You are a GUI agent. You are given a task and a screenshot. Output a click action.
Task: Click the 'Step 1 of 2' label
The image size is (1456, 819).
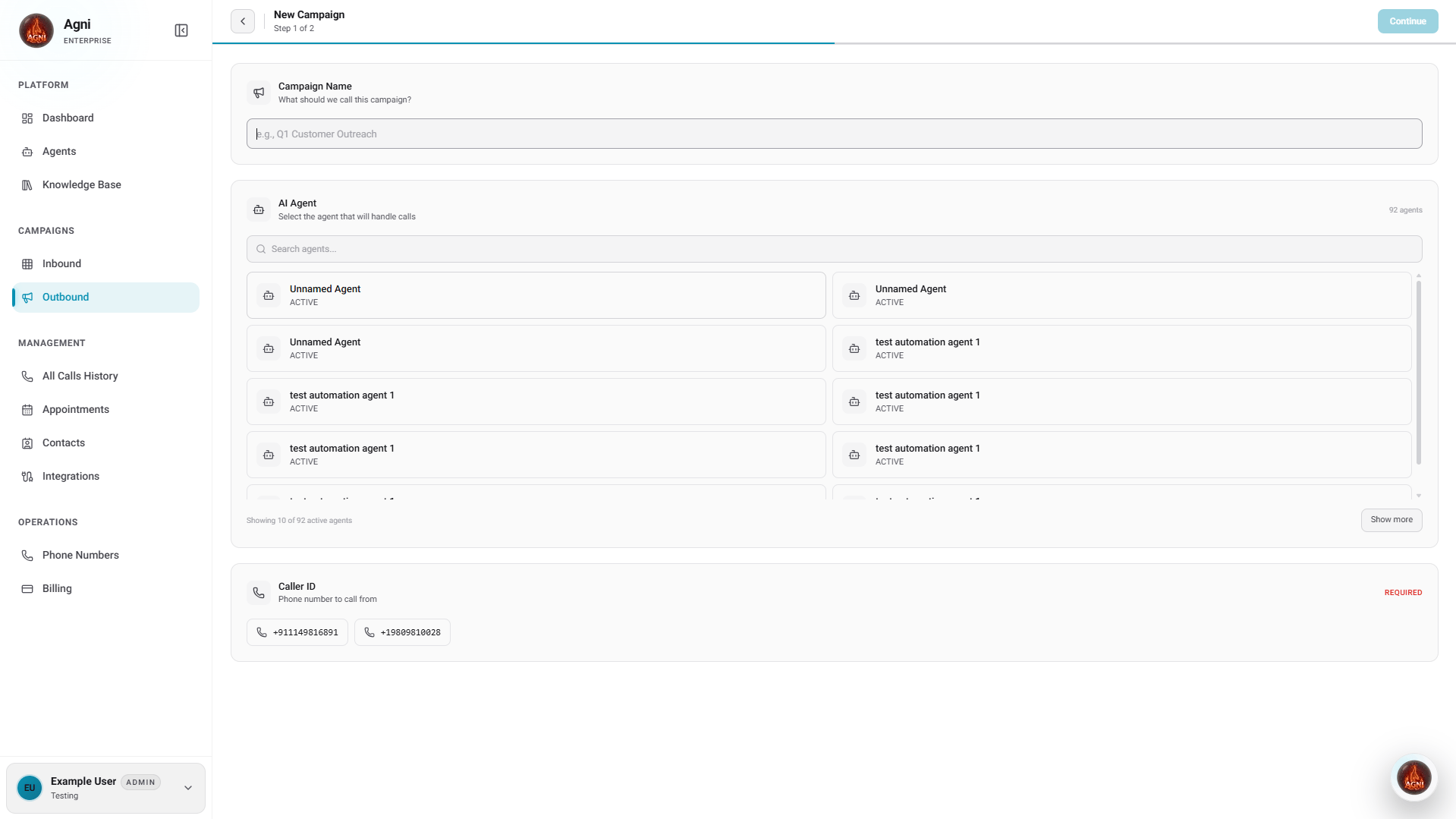tap(294, 29)
